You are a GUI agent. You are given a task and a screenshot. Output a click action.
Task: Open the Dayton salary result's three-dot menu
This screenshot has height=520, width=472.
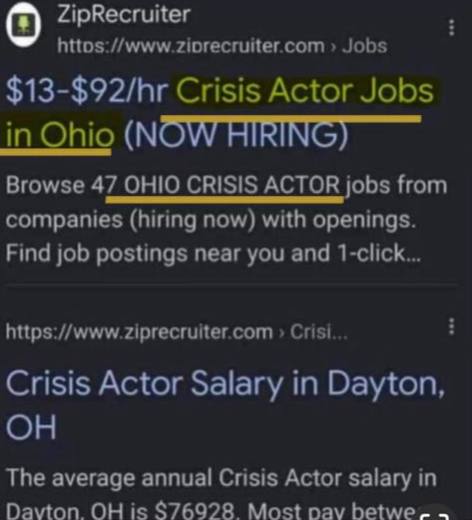click(x=451, y=326)
